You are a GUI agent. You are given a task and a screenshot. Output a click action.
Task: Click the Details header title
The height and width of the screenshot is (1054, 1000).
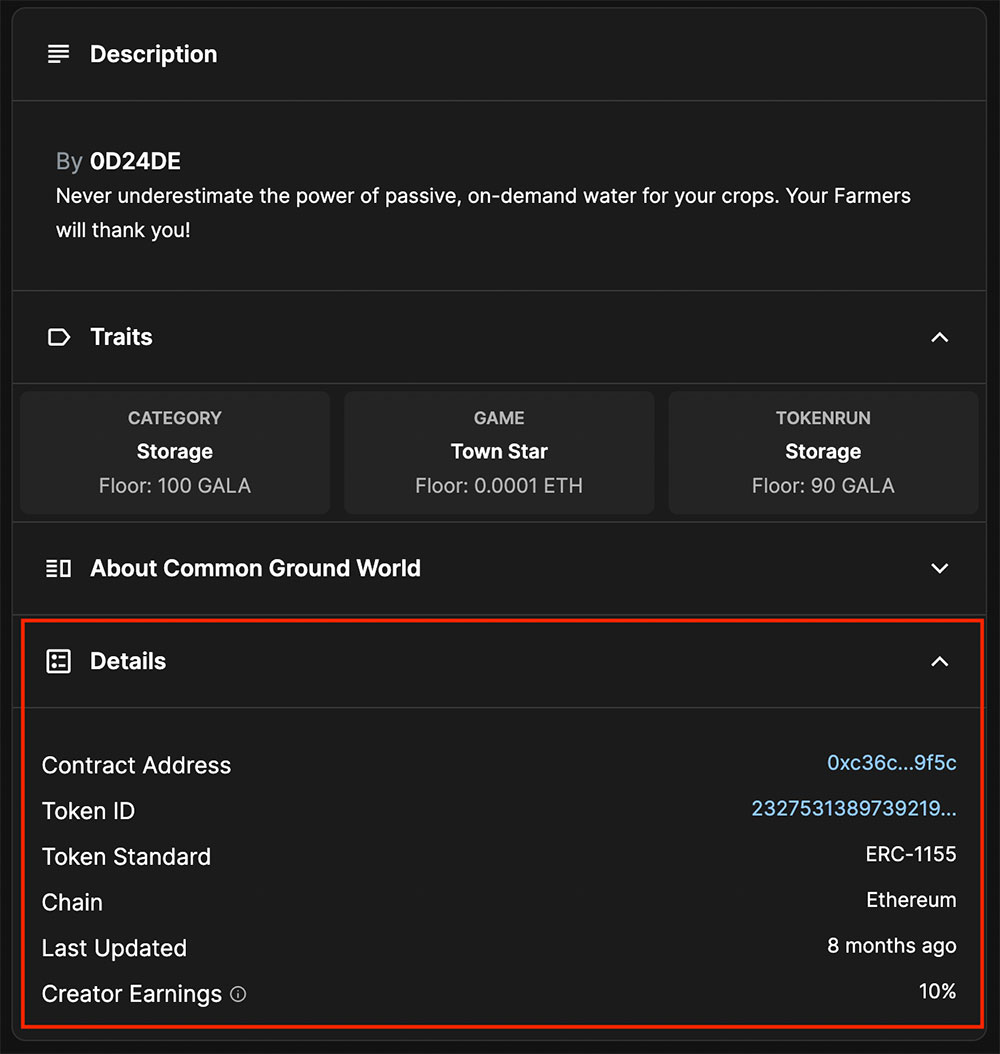click(x=128, y=661)
